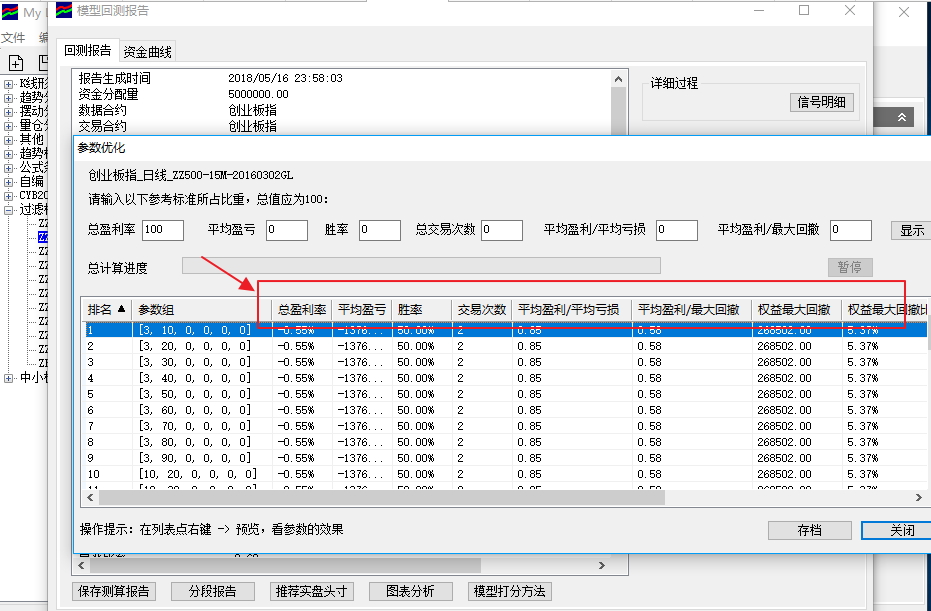Open the 文件 menu
Viewport: 931px width, 611px height.
tap(12, 38)
